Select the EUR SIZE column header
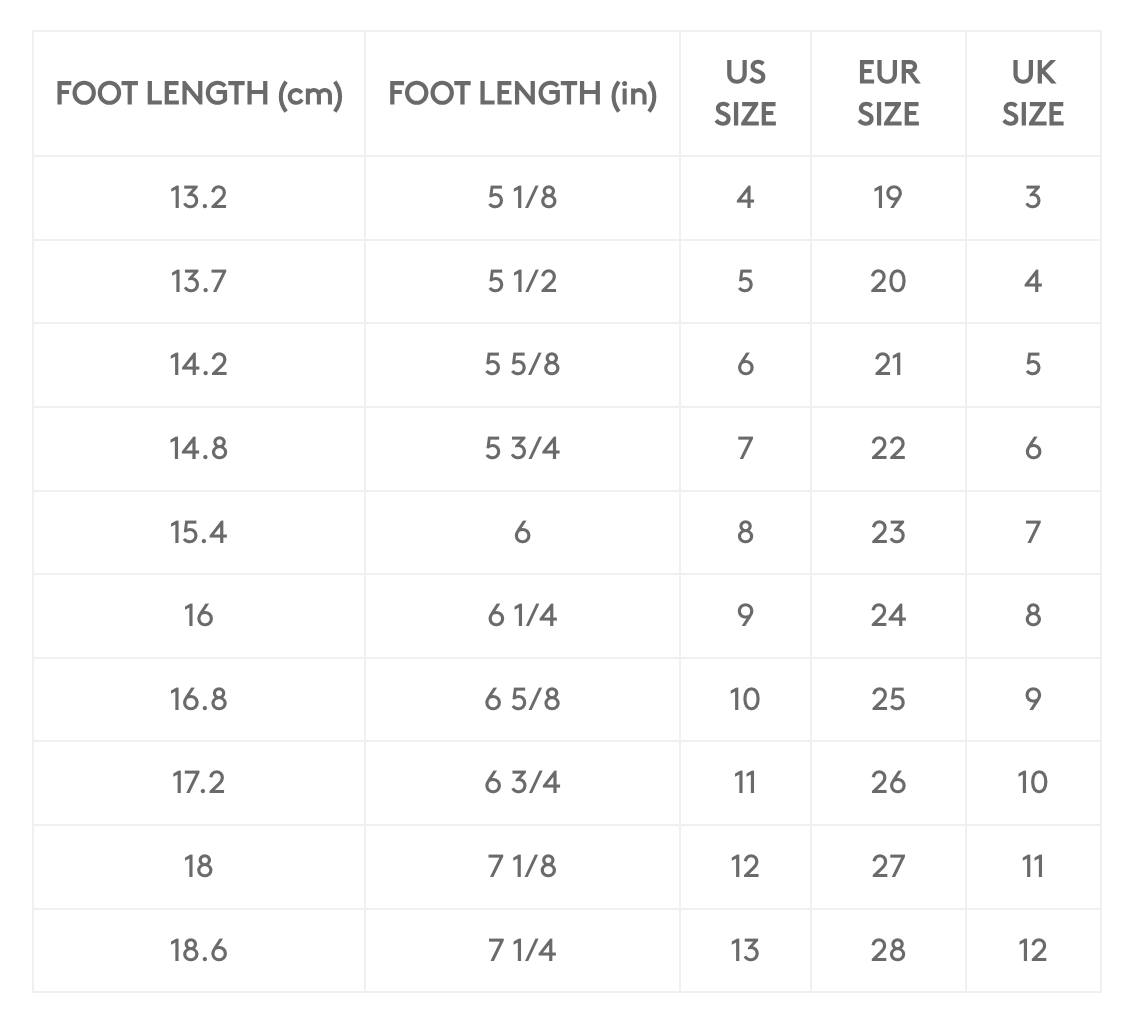 [x=888, y=94]
